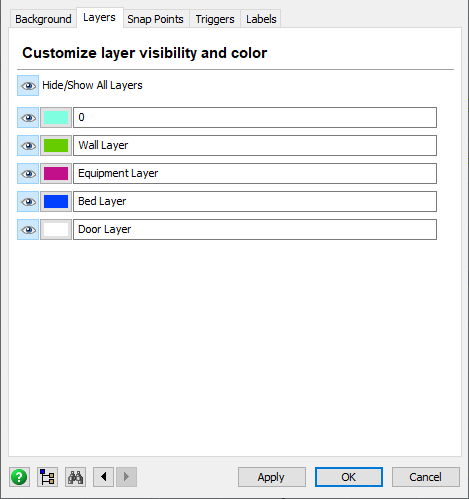Open the Snap Points tab
The height and width of the screenshot is (499, 469).
155,19
